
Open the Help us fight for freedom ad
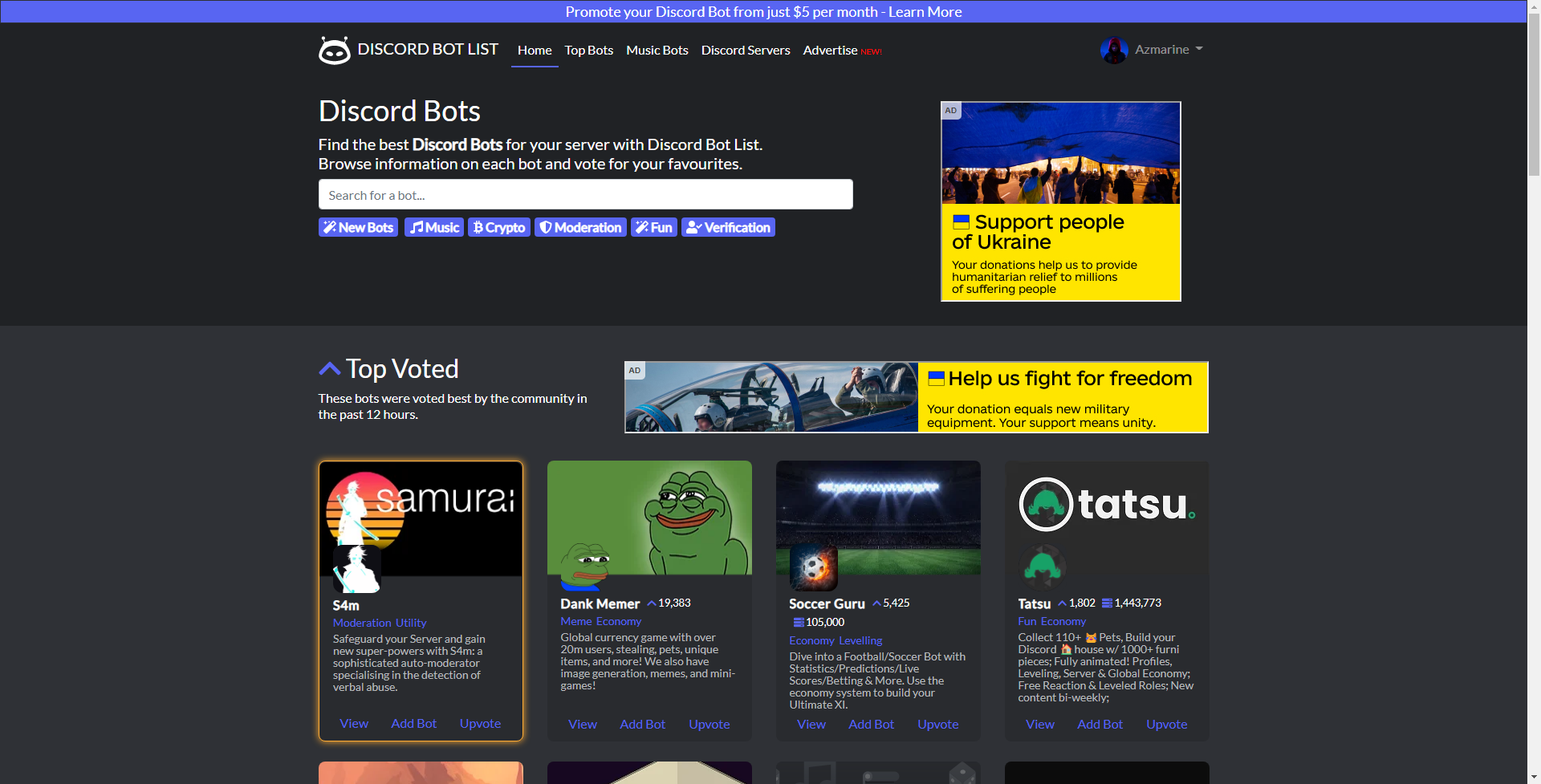pos(917,397)
